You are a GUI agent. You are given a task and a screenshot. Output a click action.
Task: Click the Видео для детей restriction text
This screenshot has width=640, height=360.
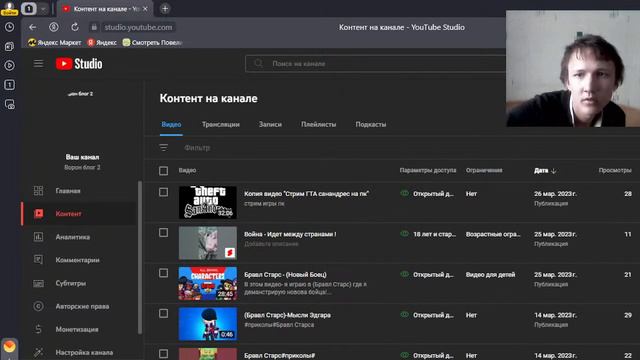click(x=490, y=275)
